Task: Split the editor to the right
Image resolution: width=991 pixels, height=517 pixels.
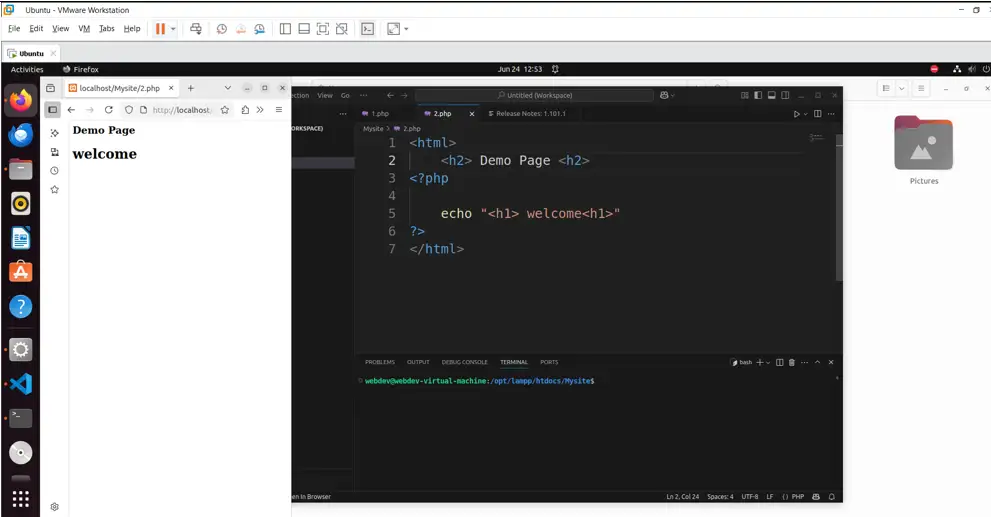Action: tap(817, 114)
